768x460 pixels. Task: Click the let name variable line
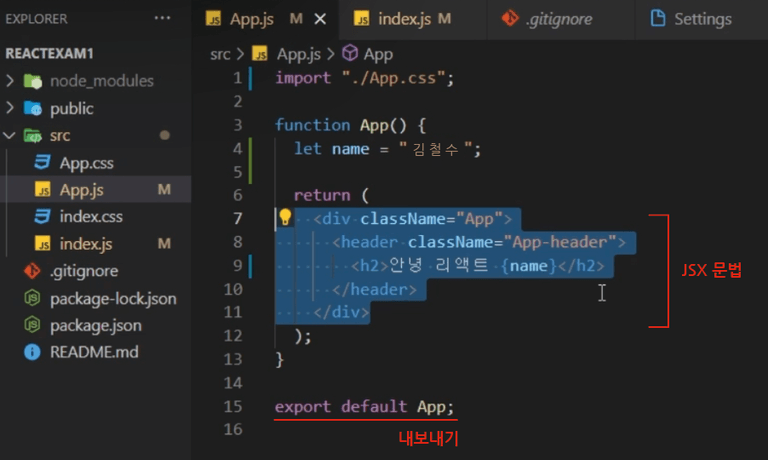click(x=387, y=149)
